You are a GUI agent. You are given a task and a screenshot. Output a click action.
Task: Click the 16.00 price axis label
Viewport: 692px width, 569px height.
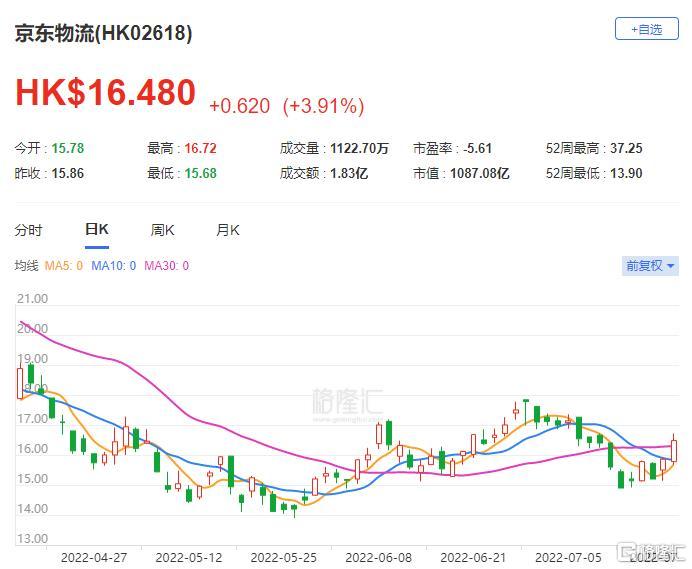[x=32, y=449]
